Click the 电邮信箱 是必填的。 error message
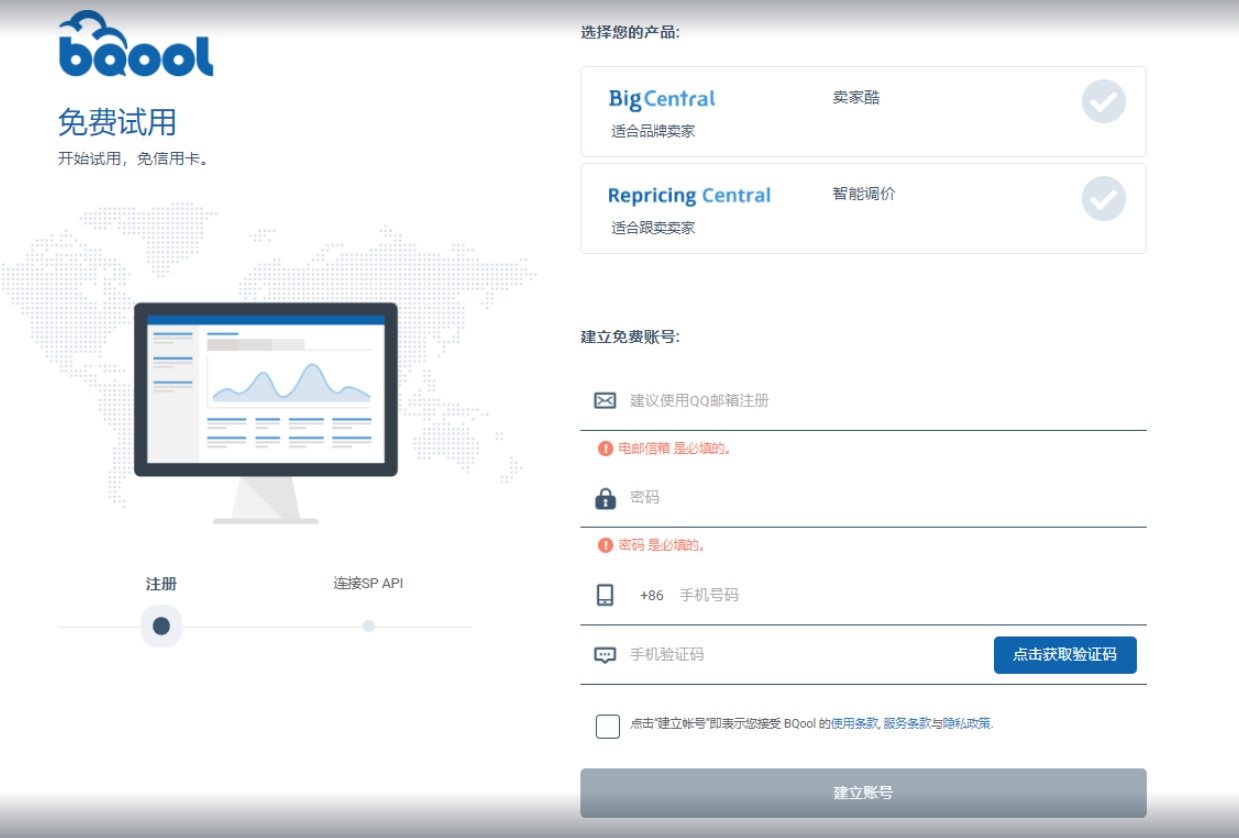The width and height of the screenshot is (1239, 838). point(676,448)
